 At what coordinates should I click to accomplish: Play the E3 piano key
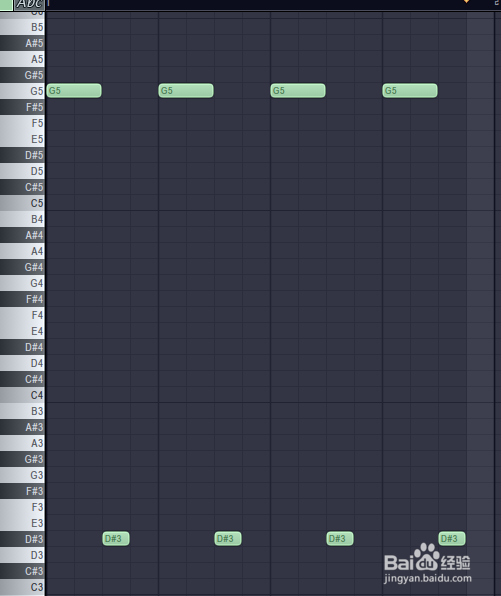coord(22,523)
